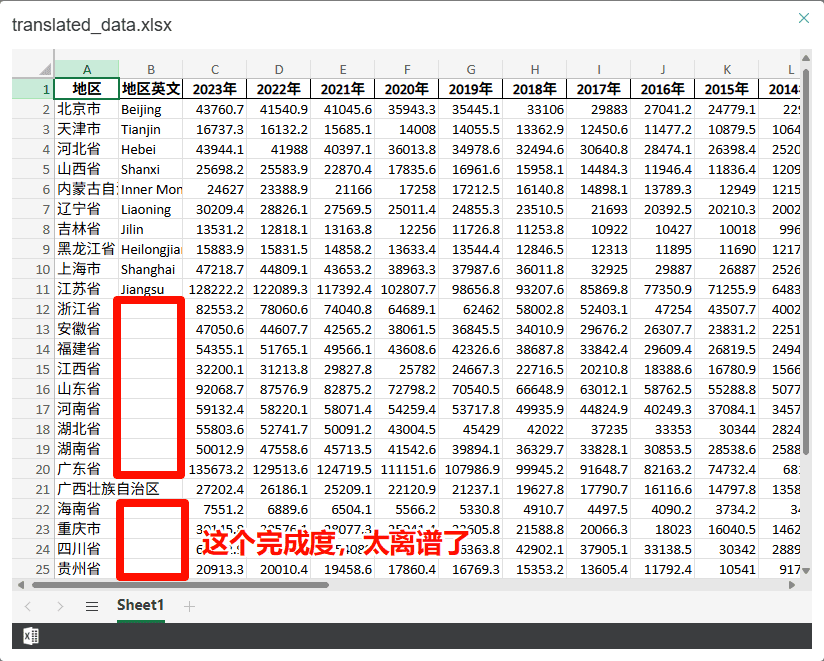Select the Beijing cell

pos(151,109)
